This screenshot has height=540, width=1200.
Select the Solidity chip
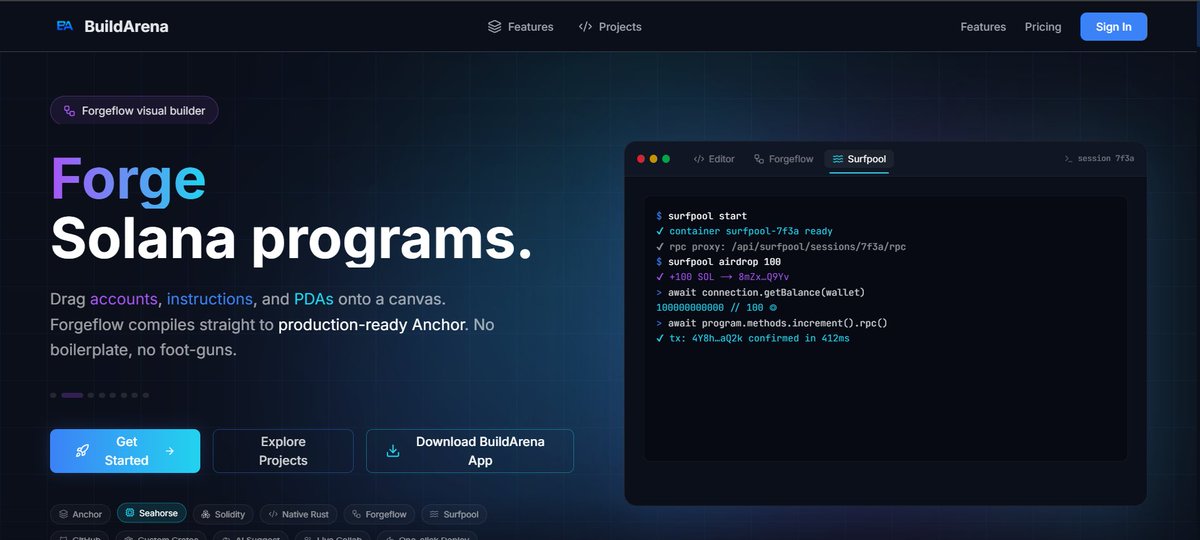click(x=223, y=514)
